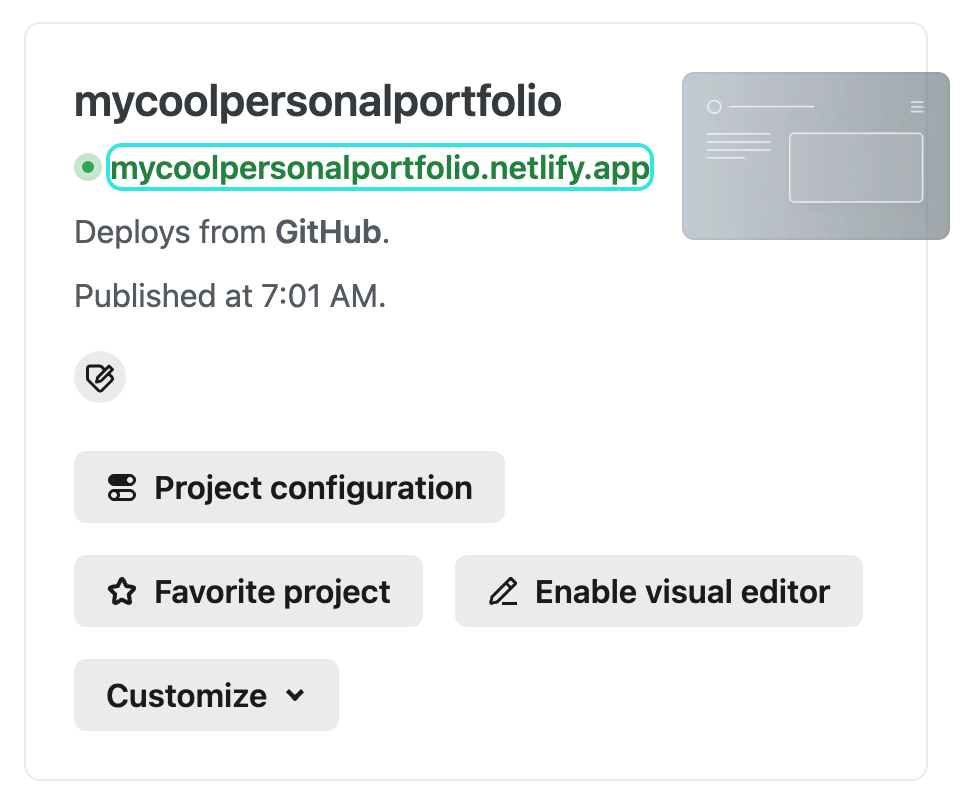Click the green deploy status dot

(x=88, y=167)
